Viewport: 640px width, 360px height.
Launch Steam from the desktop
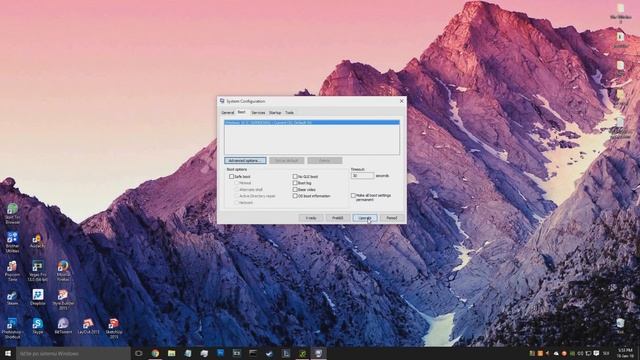12,298
